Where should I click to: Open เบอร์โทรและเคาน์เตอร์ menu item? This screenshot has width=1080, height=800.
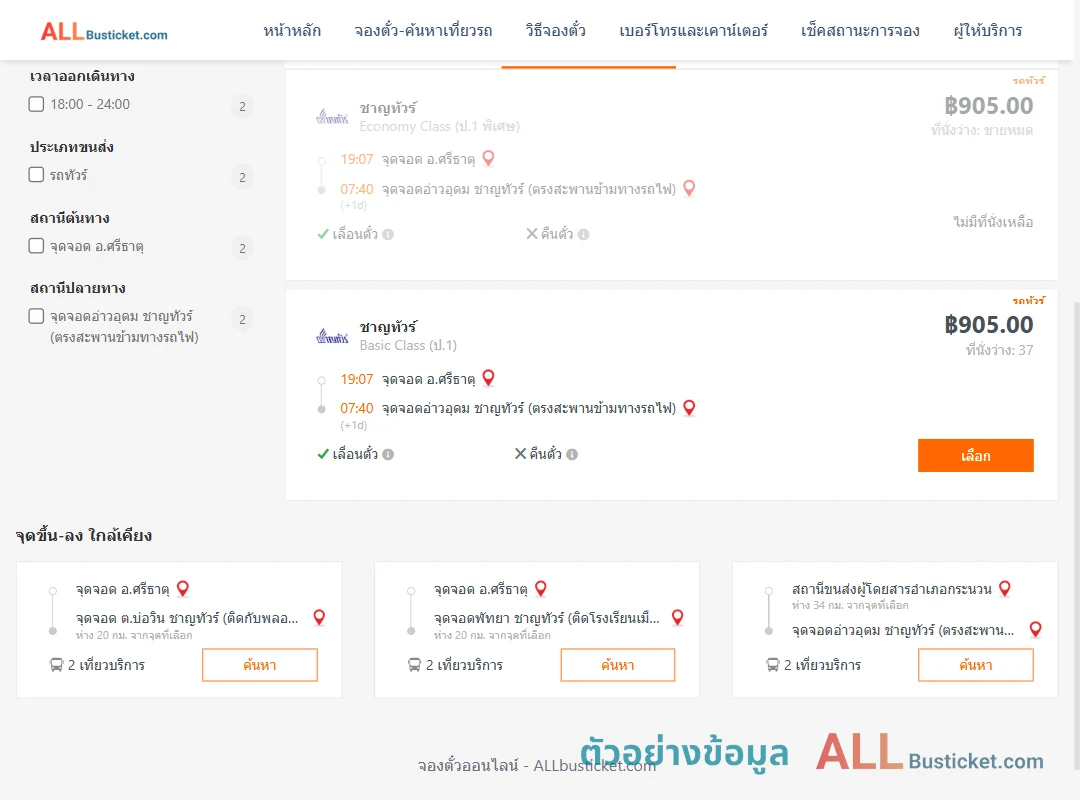[x=694, y=31]
